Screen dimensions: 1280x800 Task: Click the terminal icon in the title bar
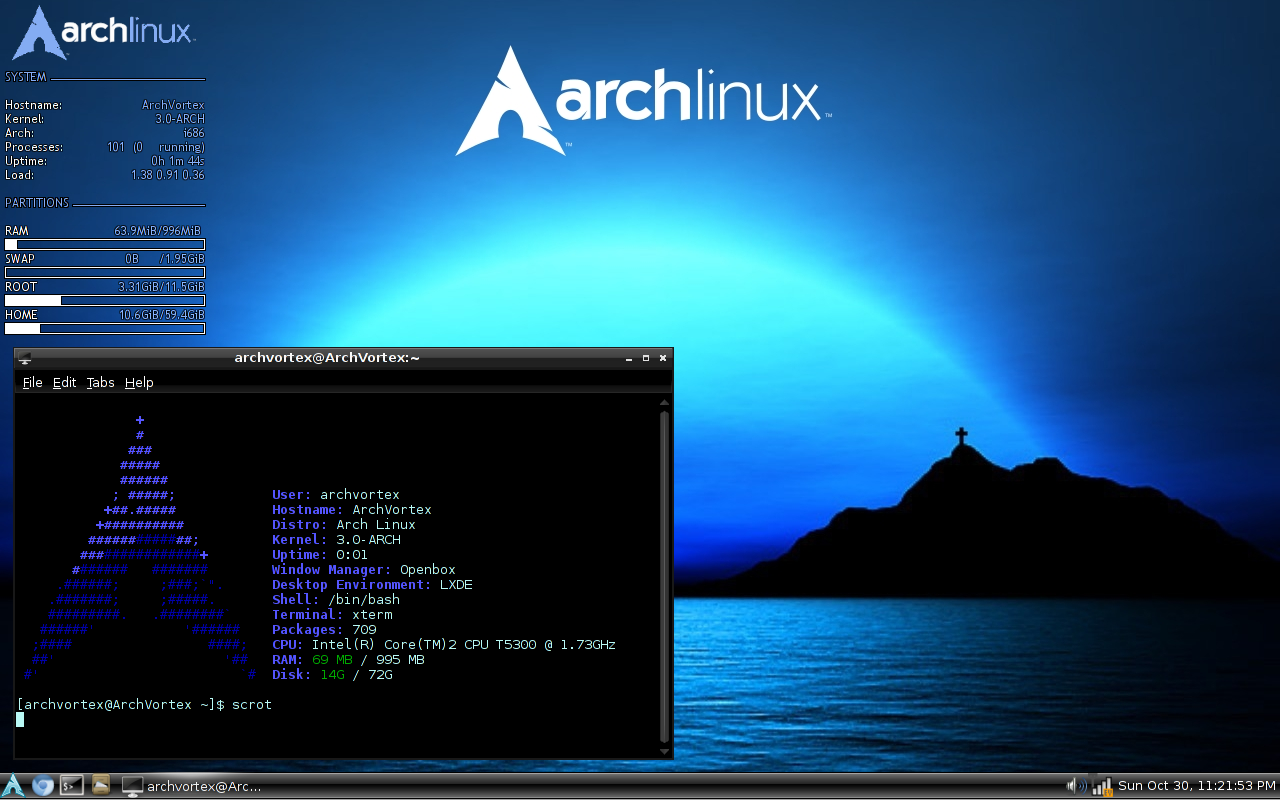click(x=23, y=358)
